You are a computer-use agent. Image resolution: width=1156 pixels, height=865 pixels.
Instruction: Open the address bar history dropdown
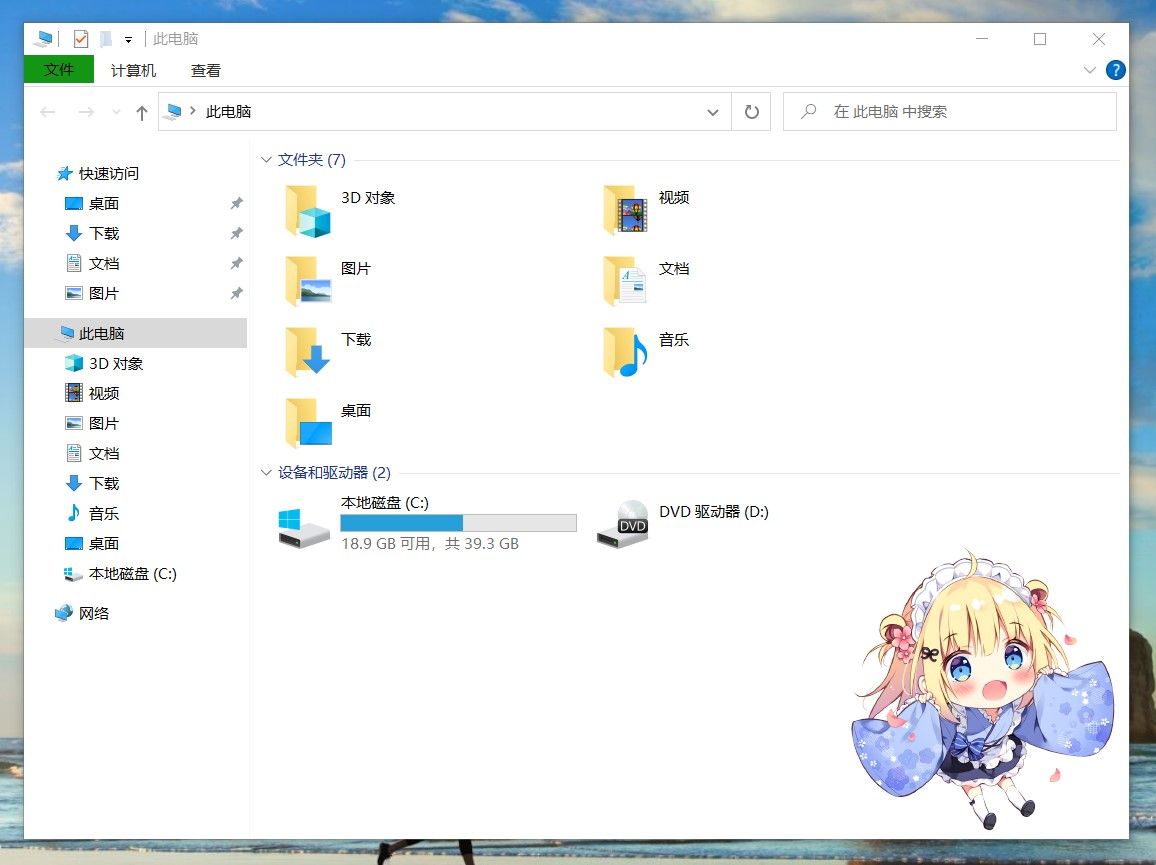click(x=713, y=112)
